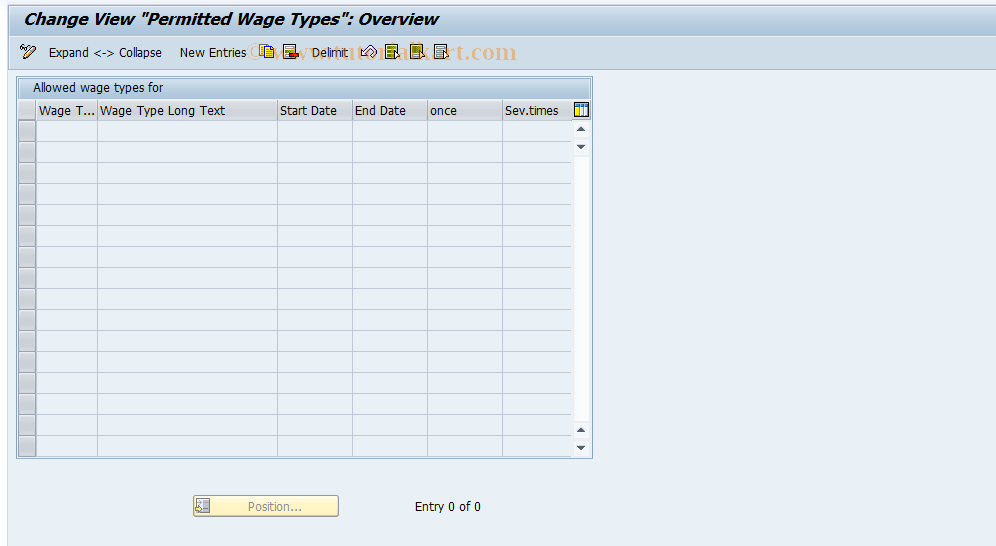Select the last table row selector

(x=27, y=446)
